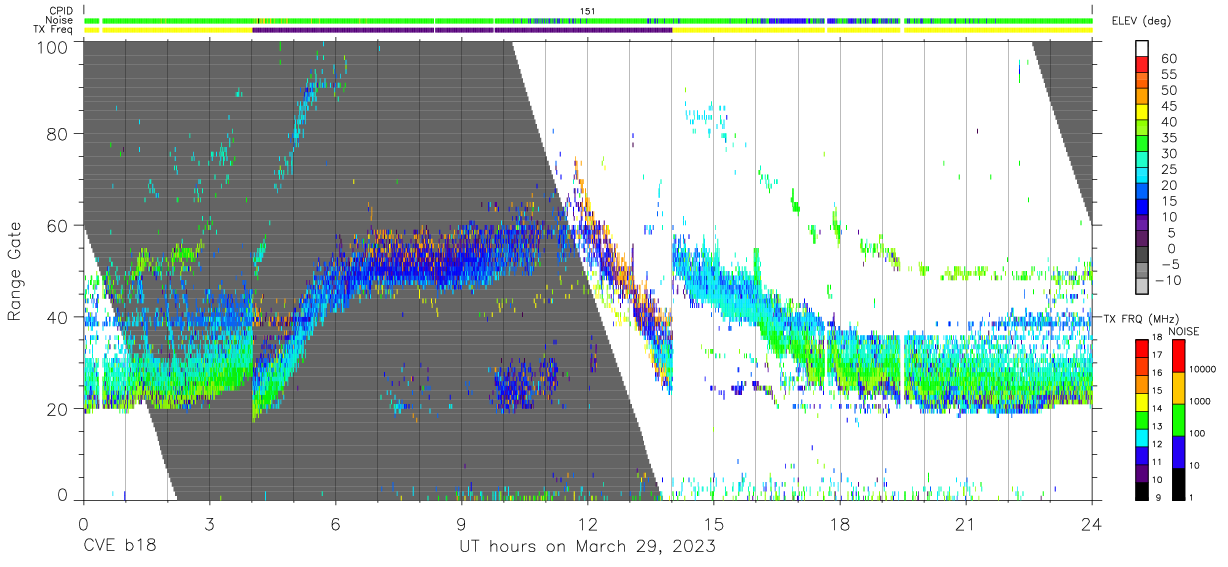
Task: Click the light gray bottom segment of elevation colorbar
Action: click(1144, 285)
